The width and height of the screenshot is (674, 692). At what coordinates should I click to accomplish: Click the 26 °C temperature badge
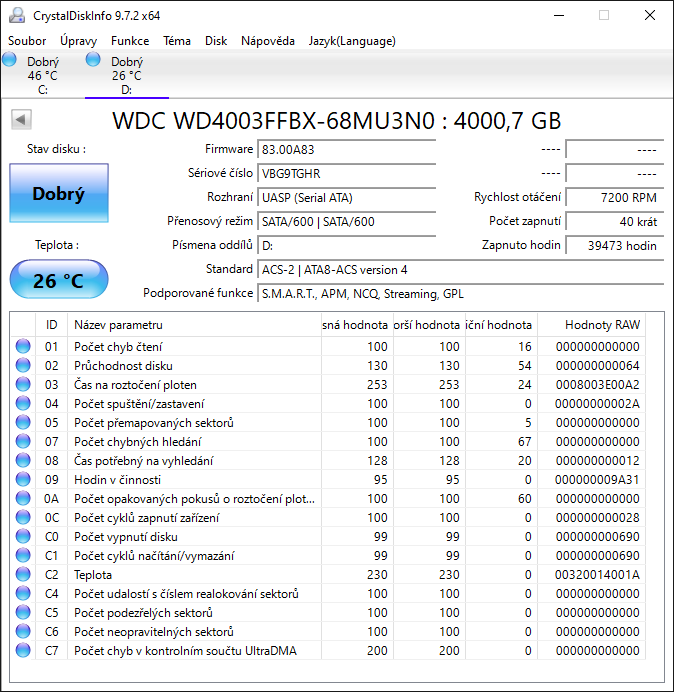click(x=59, y=280)
